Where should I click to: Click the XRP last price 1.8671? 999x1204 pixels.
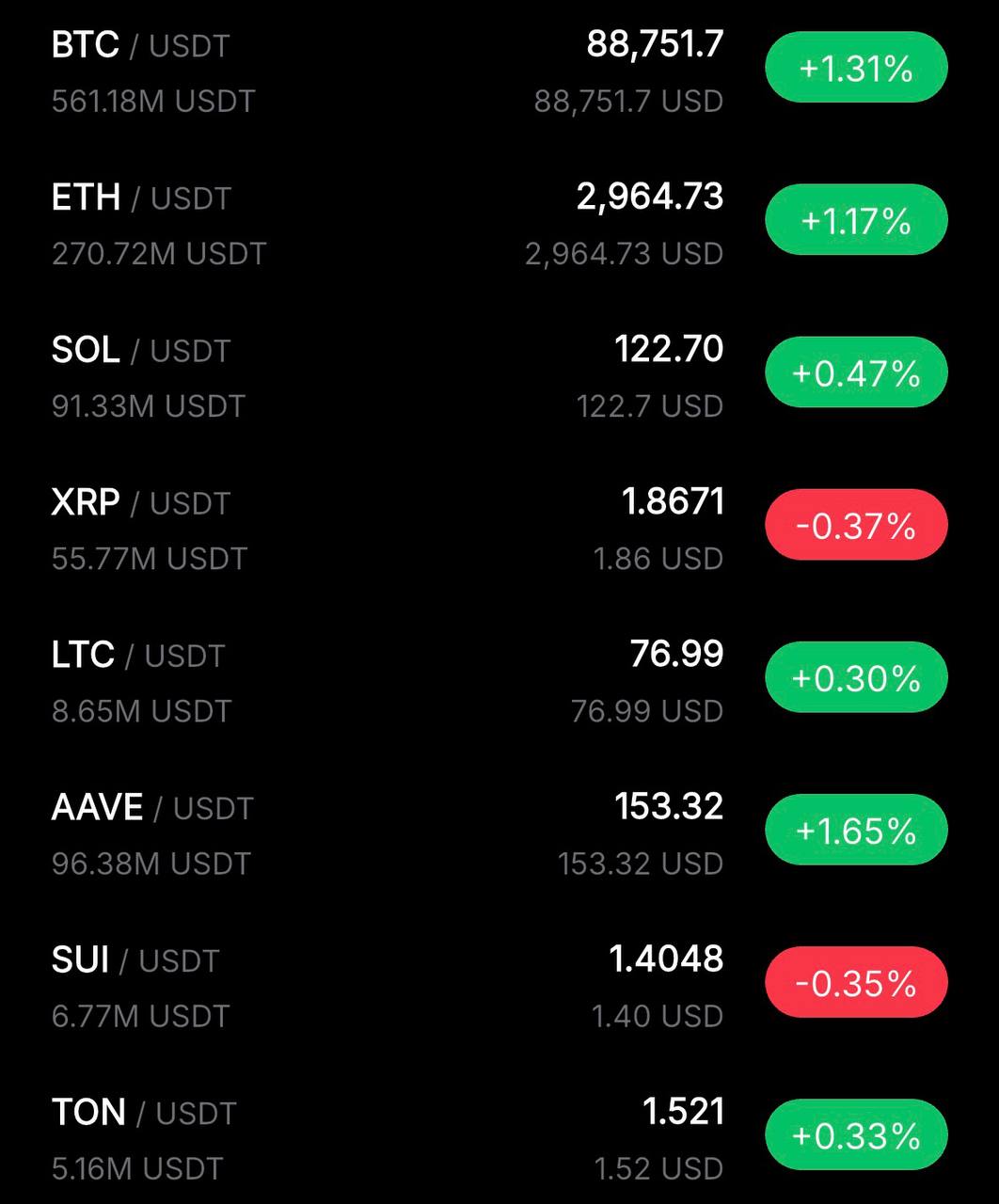(x=673, y=500)
